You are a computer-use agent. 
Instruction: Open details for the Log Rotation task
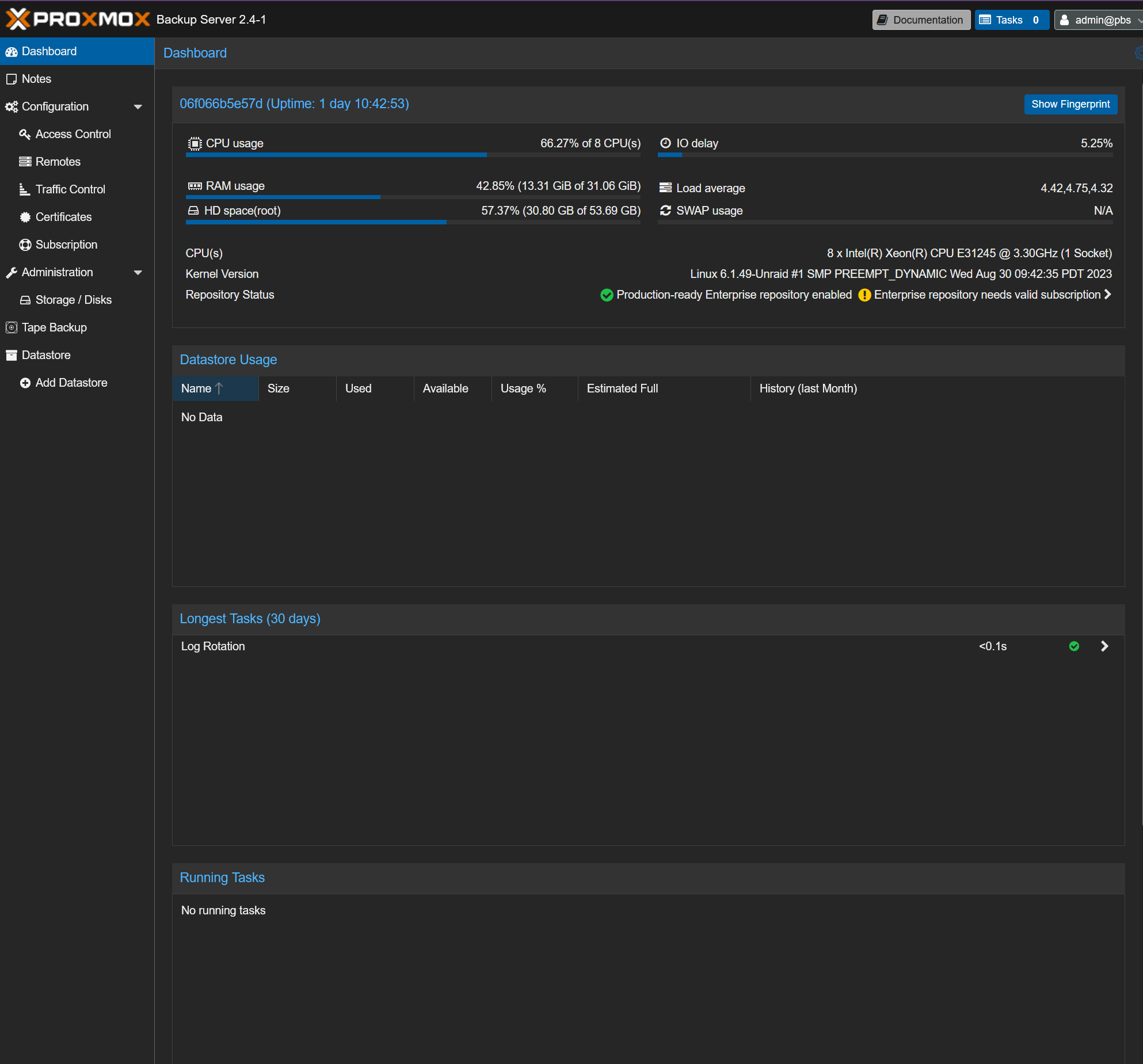click(1104, 646)
